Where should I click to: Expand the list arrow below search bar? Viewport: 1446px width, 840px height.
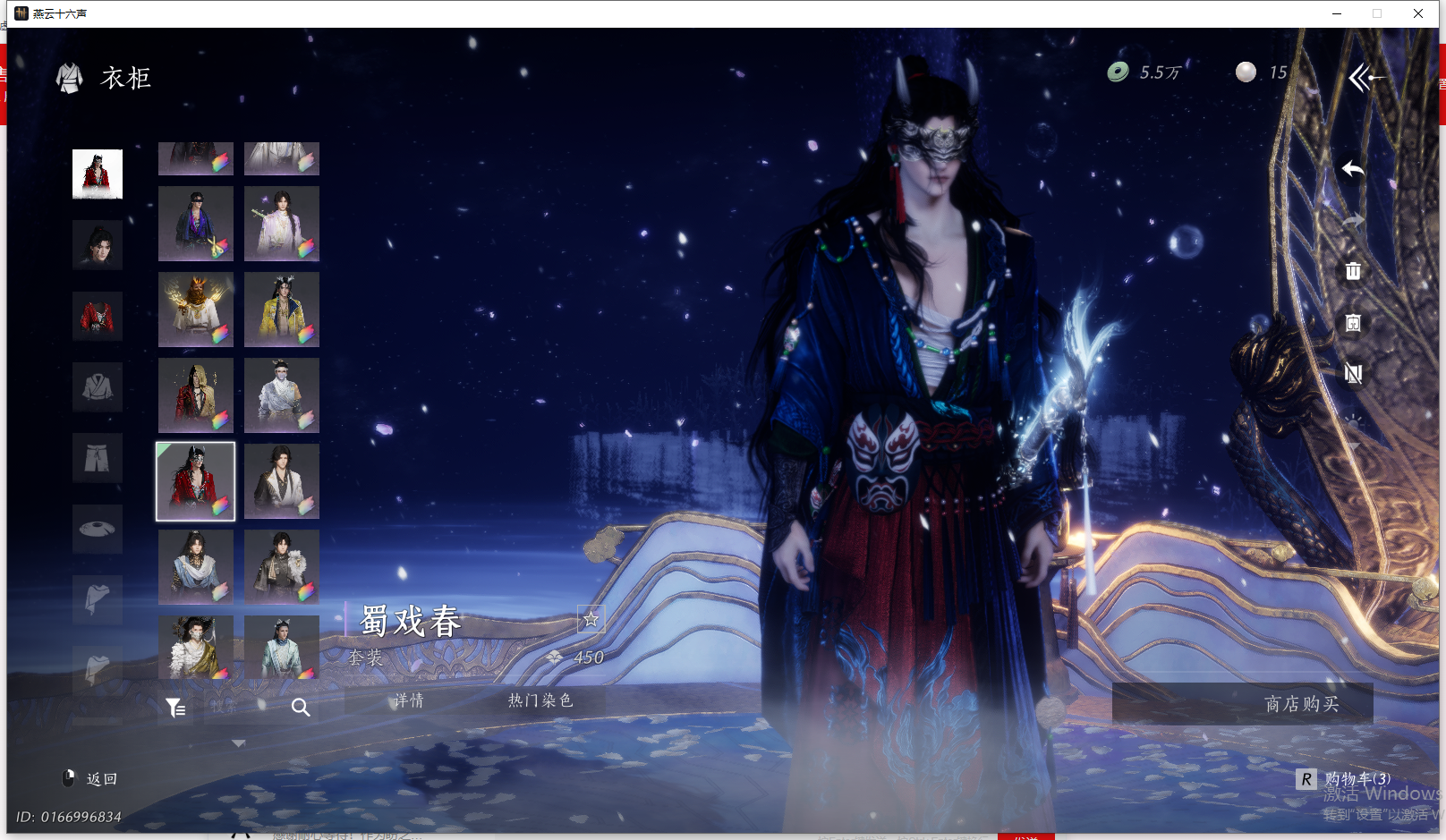click(238, 743)
